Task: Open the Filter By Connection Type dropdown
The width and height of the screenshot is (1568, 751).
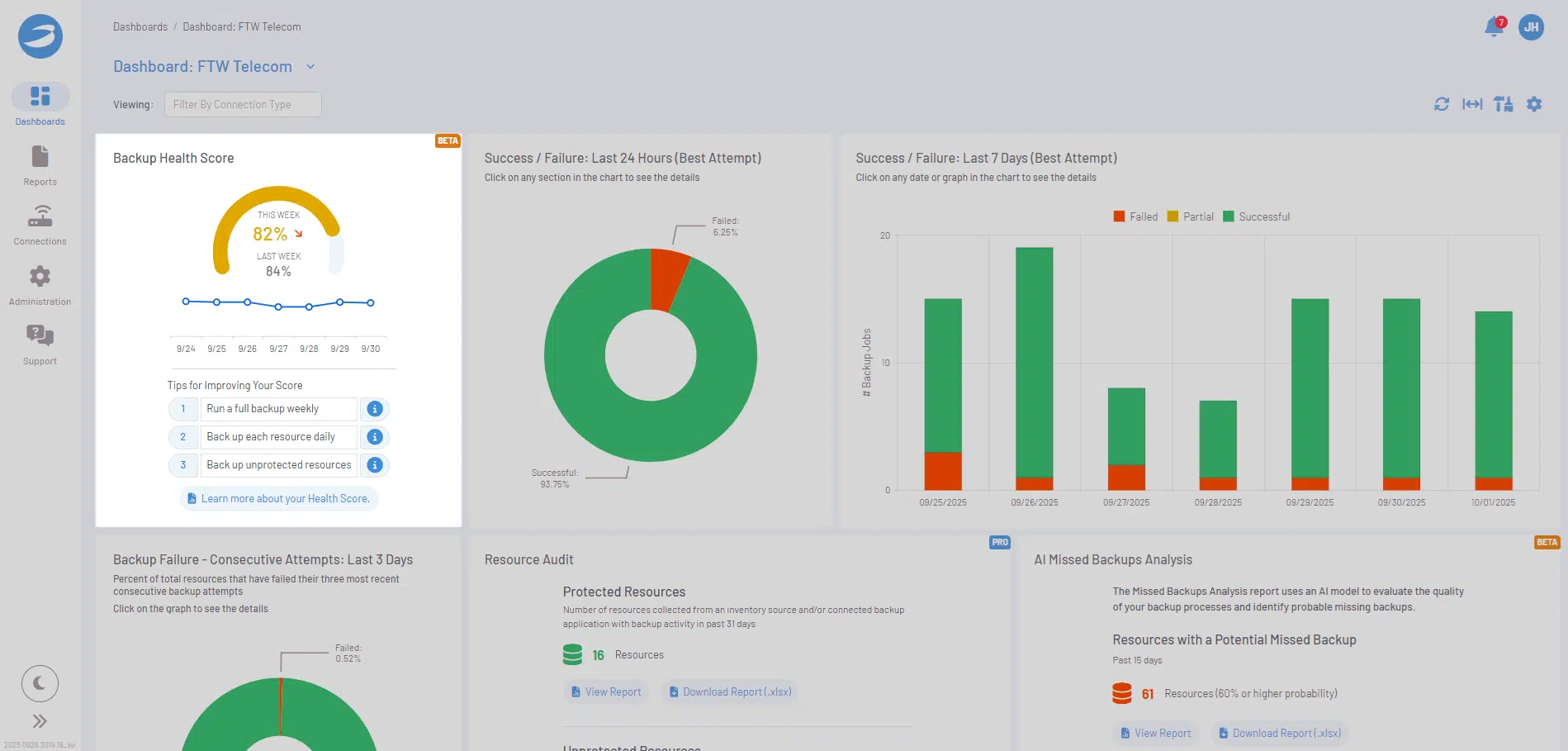Action: (x=243, y=105)
